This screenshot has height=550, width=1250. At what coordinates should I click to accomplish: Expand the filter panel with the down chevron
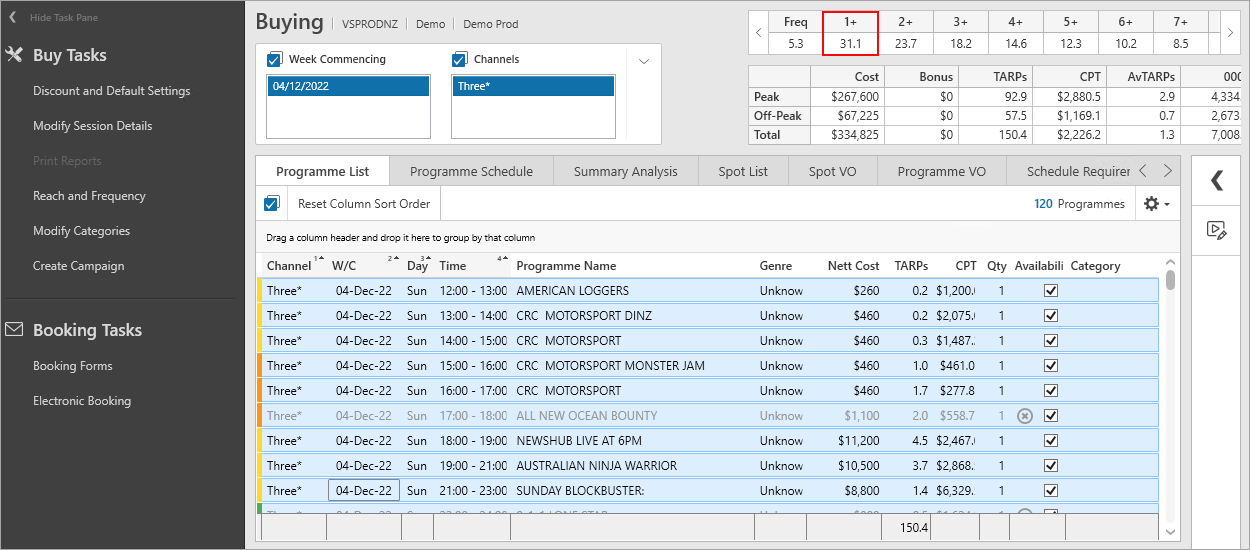(x=644, y=61)
